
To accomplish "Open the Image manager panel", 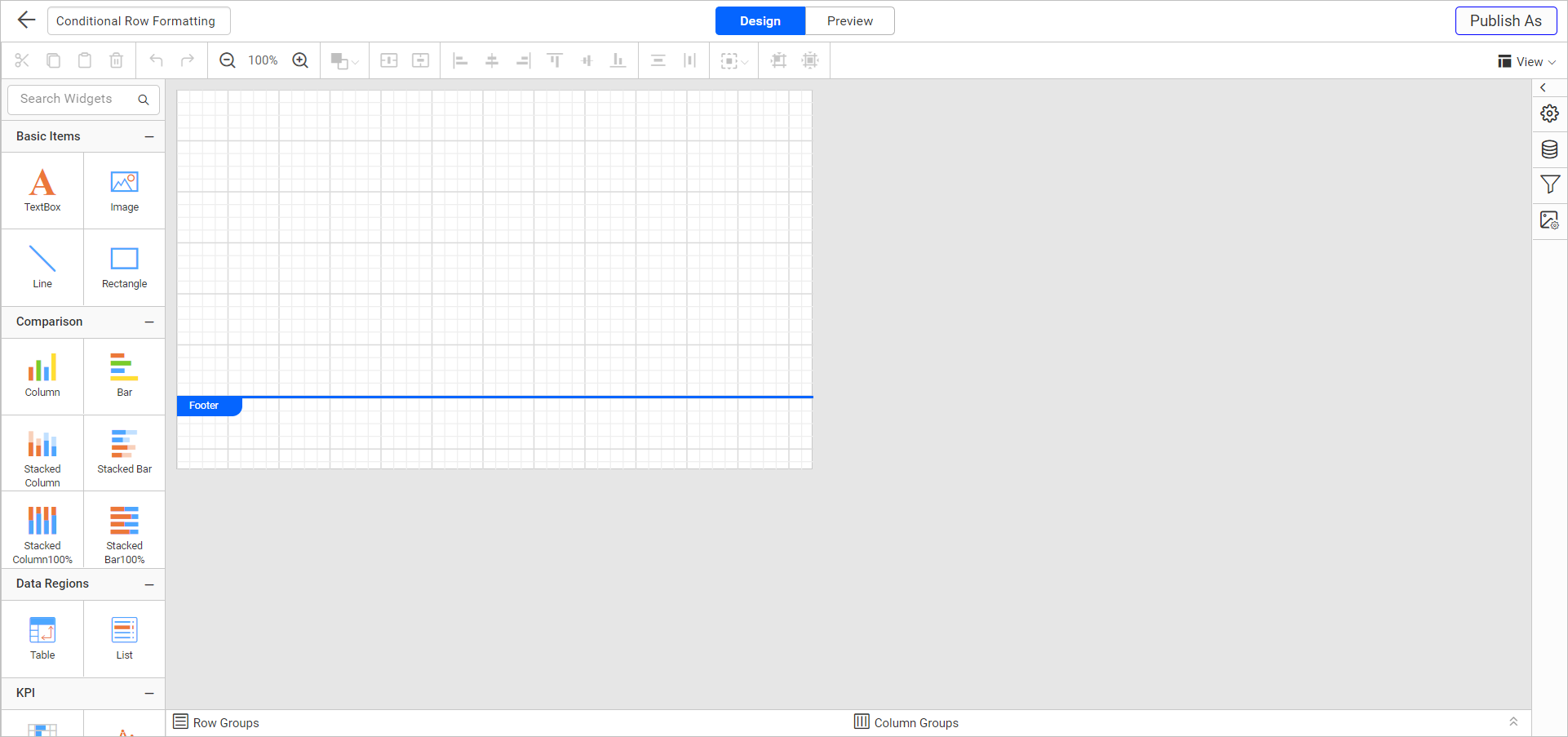I will point(1550,220).
